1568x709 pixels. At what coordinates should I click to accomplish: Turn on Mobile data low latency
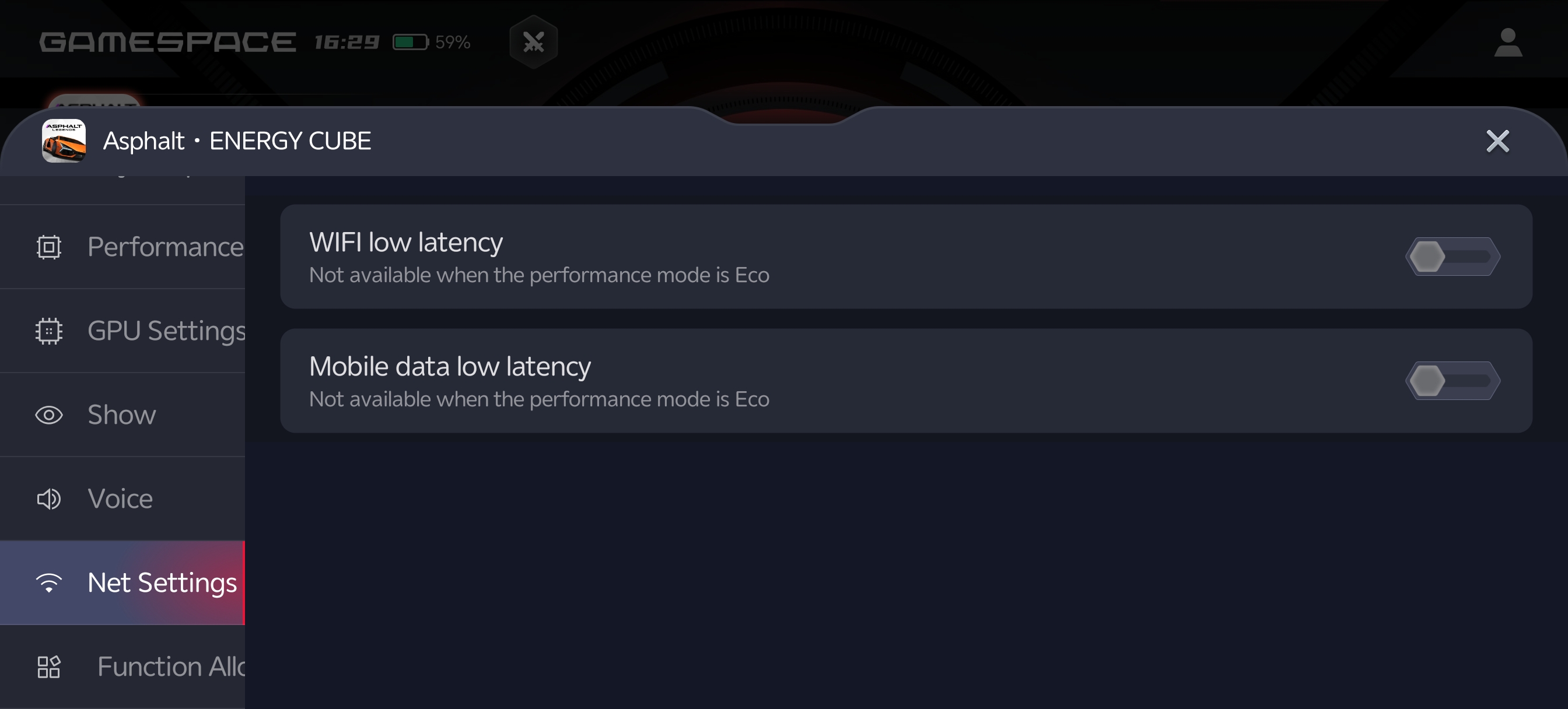click(x=1452, y=381)
